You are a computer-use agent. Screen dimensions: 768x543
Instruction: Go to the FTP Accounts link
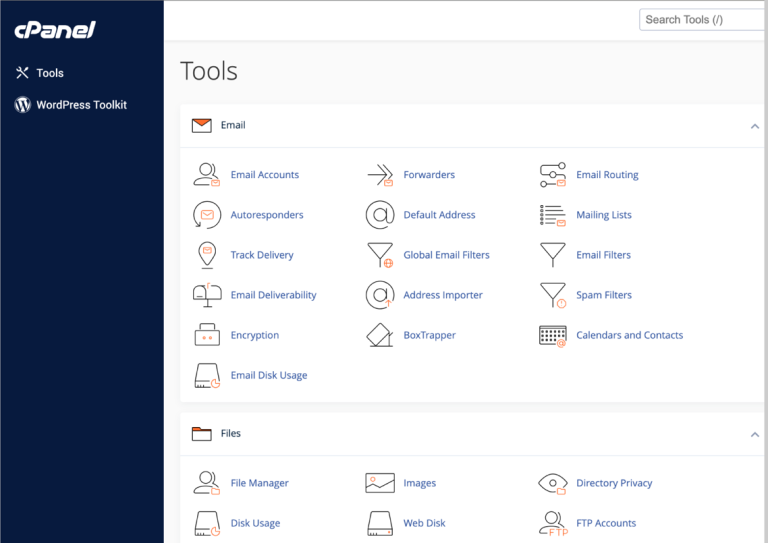pyautogui.click(x=606, y=523)
